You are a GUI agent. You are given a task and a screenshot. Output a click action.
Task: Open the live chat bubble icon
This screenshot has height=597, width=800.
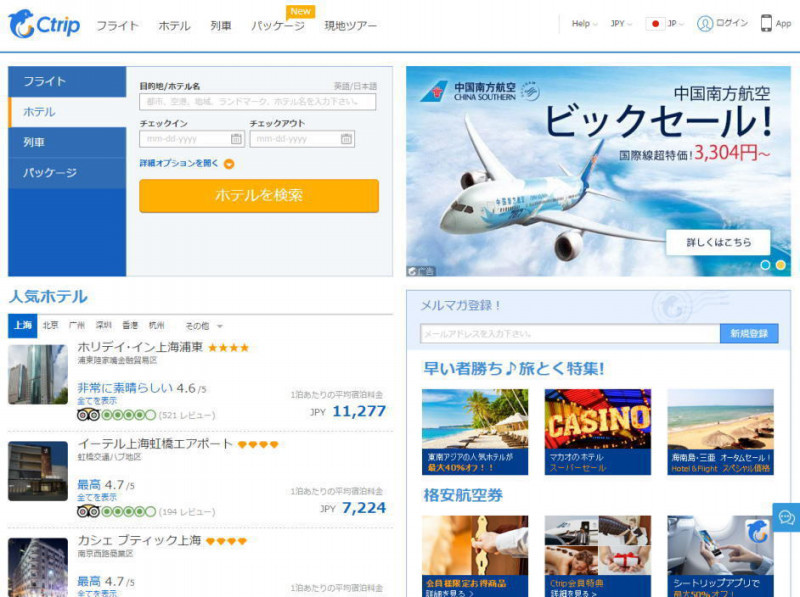coord(786,518)
